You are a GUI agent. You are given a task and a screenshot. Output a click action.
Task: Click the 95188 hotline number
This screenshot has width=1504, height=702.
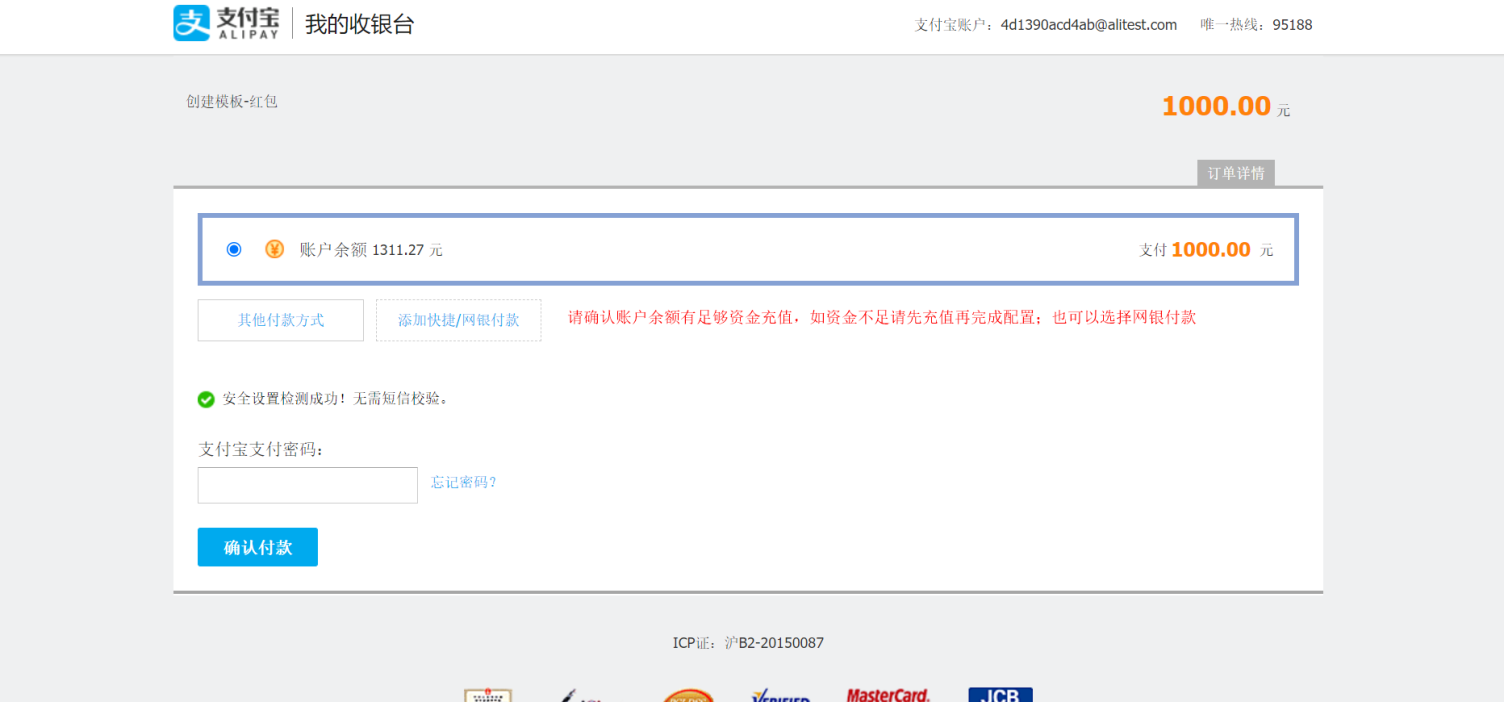(x=1293, y=24)
